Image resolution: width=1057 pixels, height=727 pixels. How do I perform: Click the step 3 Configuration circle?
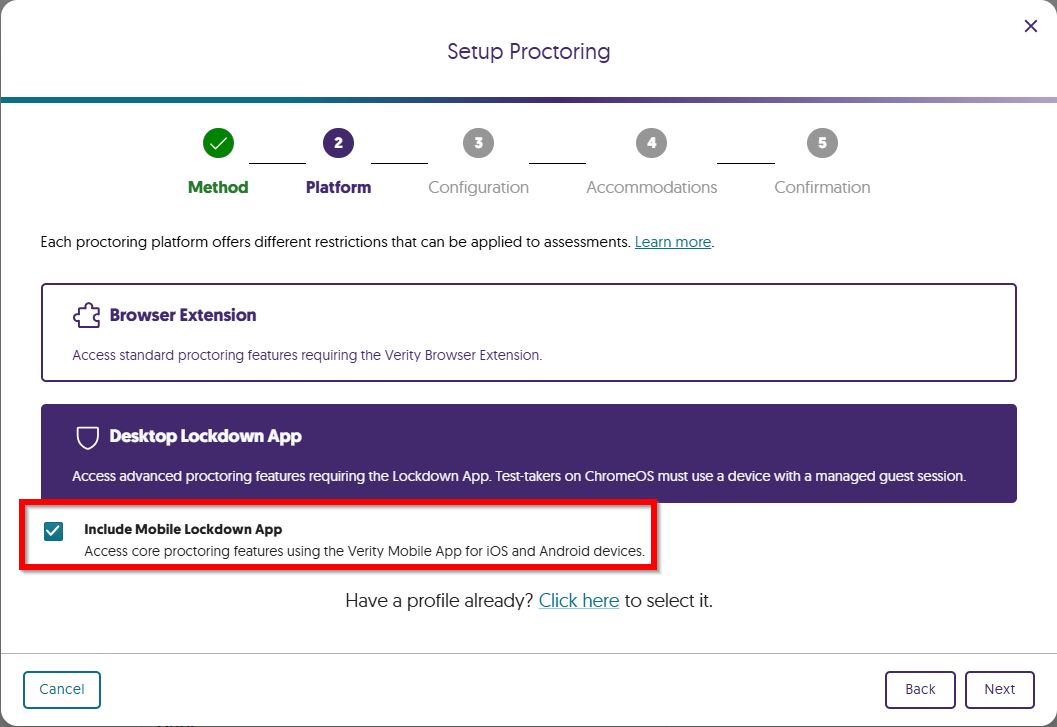(x=478, y=143)
